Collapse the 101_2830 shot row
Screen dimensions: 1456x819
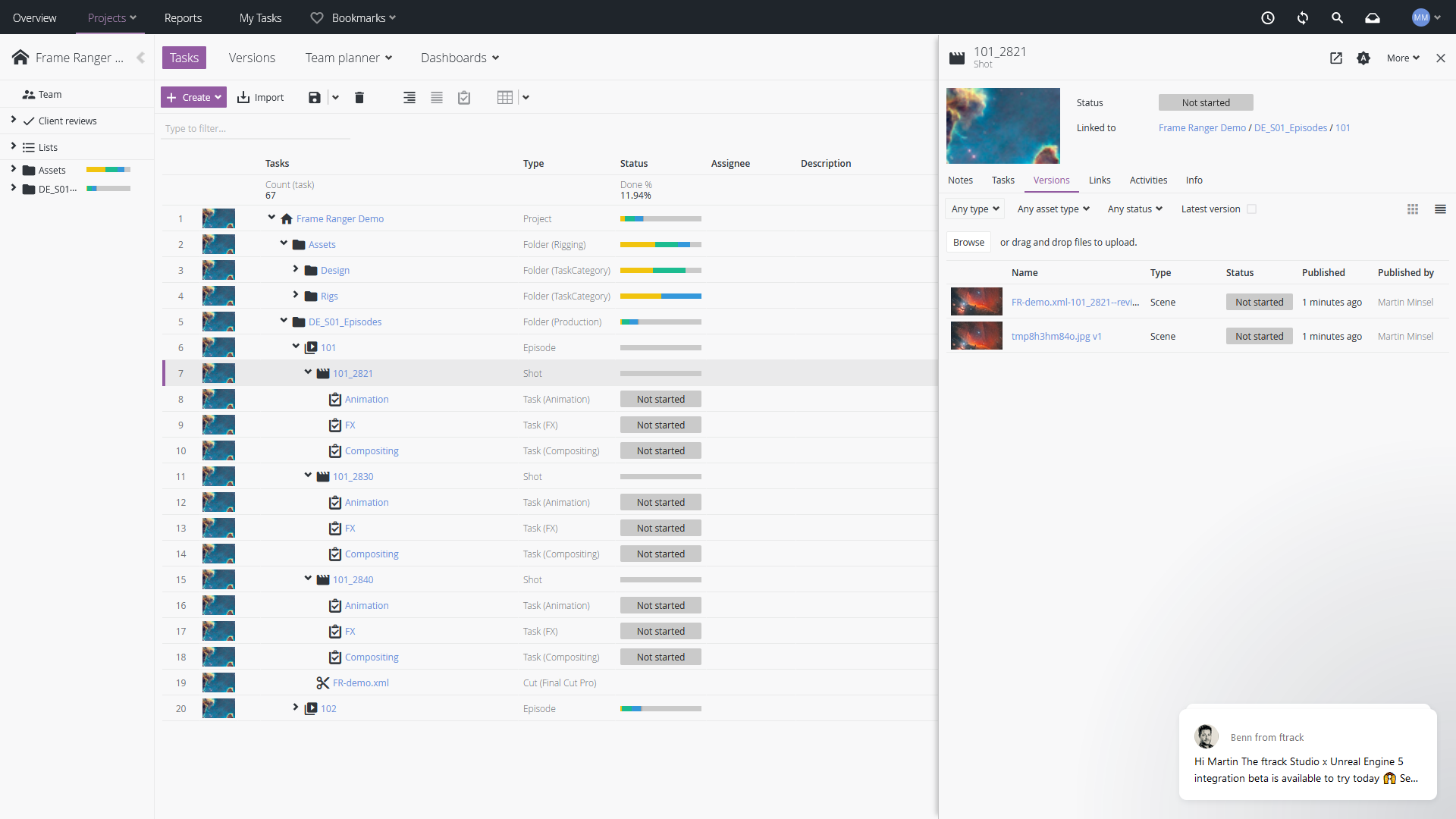[308, 475]
